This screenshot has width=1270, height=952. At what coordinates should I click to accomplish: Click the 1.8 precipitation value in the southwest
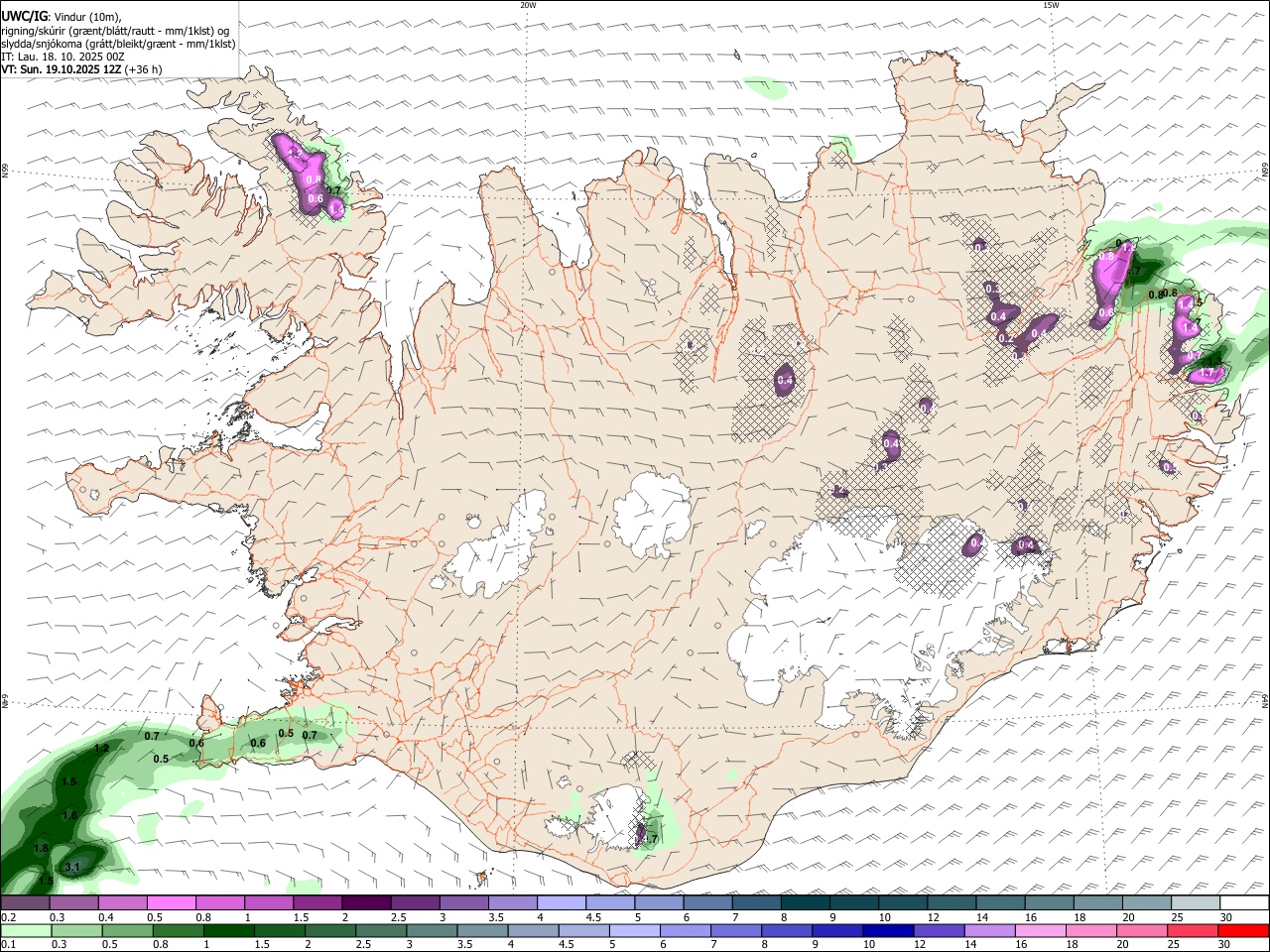[41, 849]
